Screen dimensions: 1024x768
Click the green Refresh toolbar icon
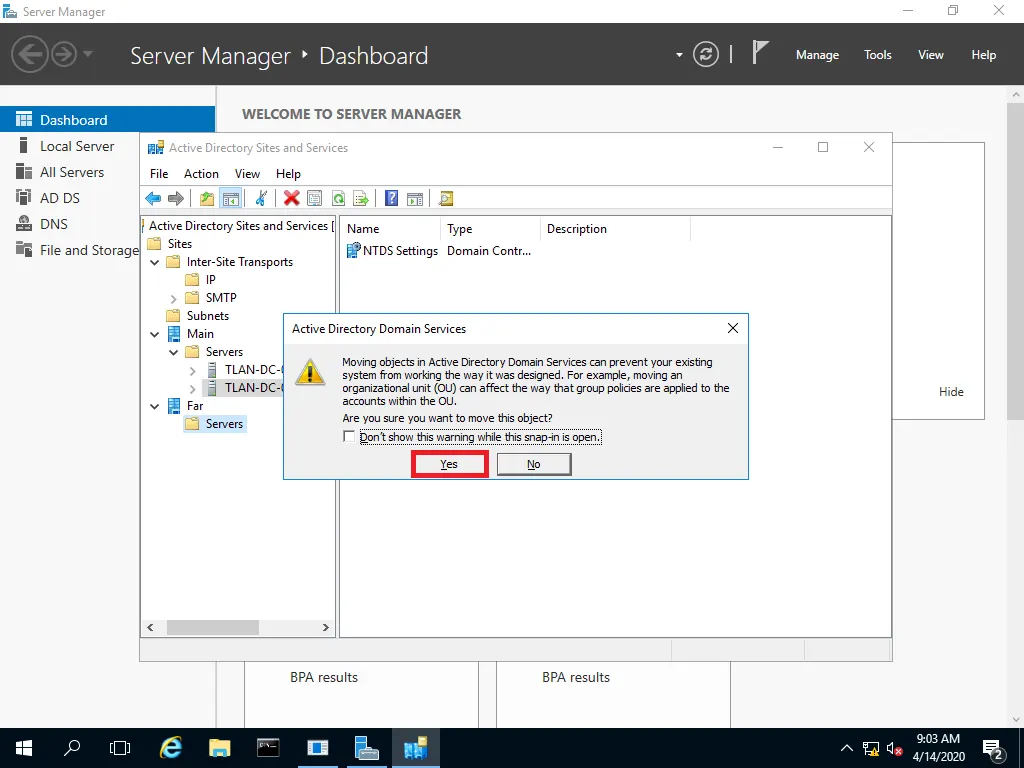[338, 199]
